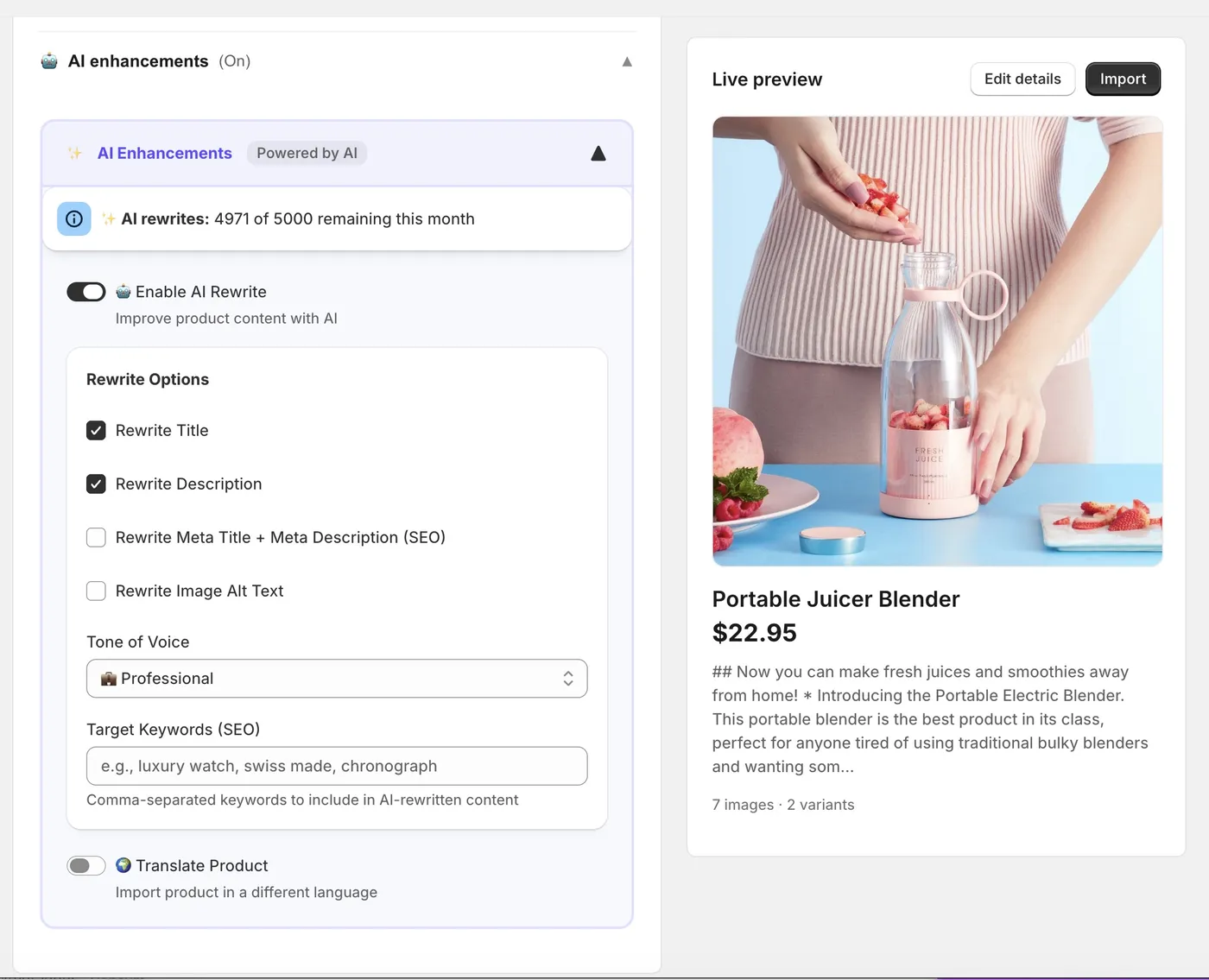Click the 'Rewrite Options' heading
Viewport: 1209px width, 980px height.
148,379
